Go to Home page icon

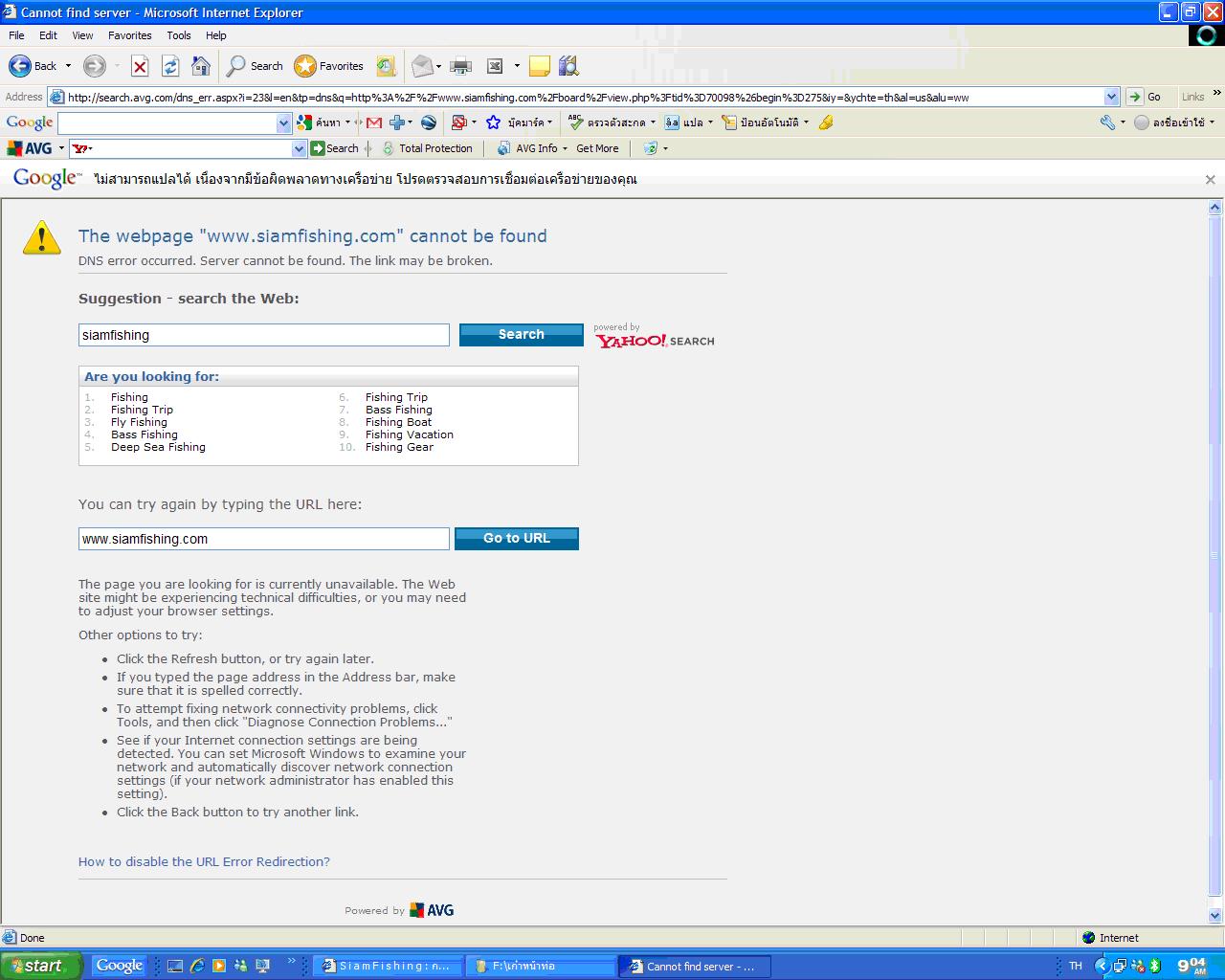201,66
